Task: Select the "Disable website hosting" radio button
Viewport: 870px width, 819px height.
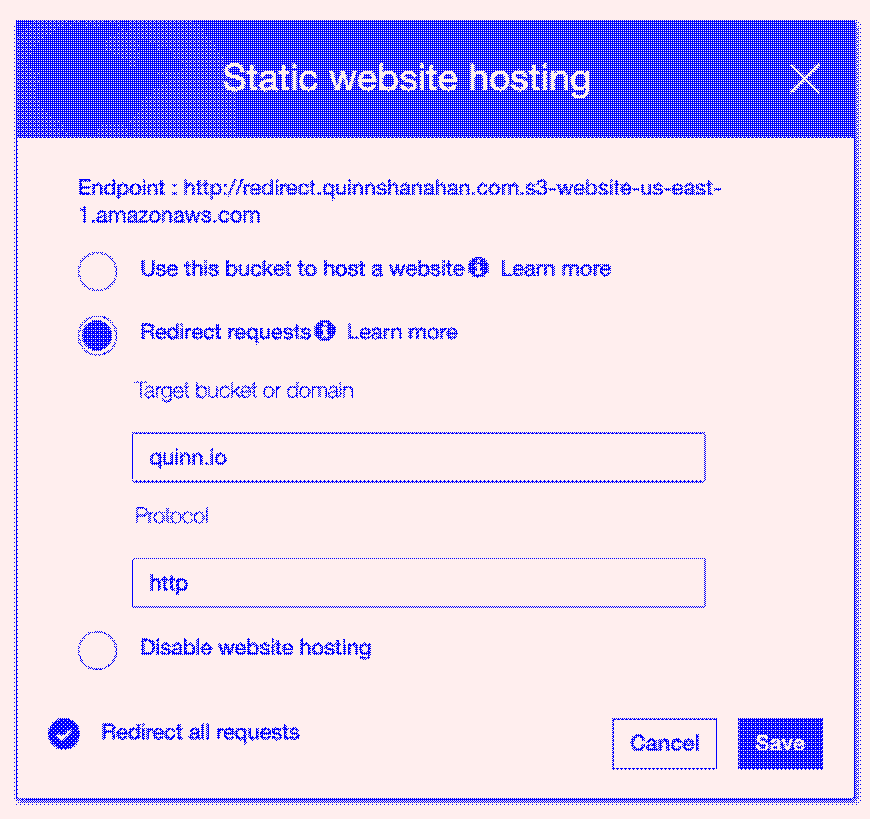Action: (97, 650)
